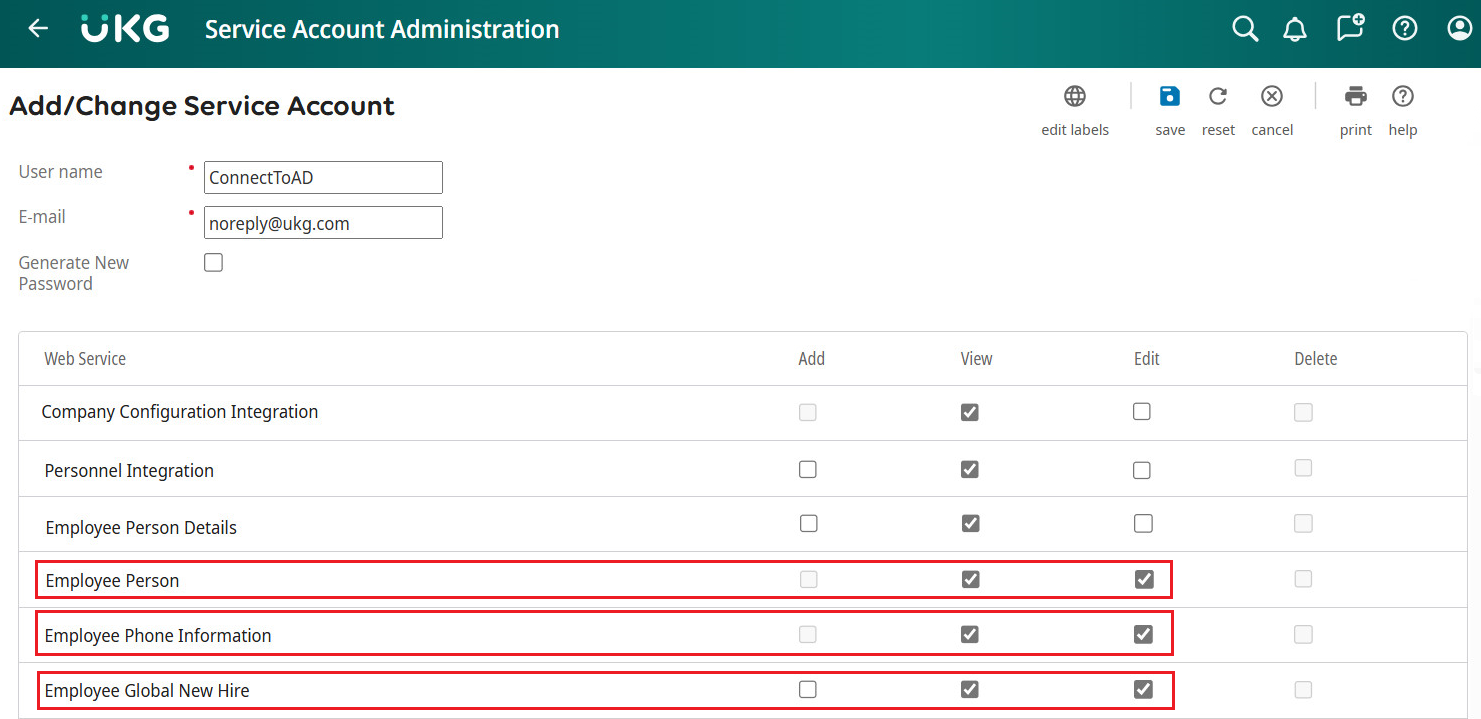The width and height of the screenshot is (1481, 719).
Task: Check Edit for Company Configuration Integration
Action: [x=1142, y=412]
